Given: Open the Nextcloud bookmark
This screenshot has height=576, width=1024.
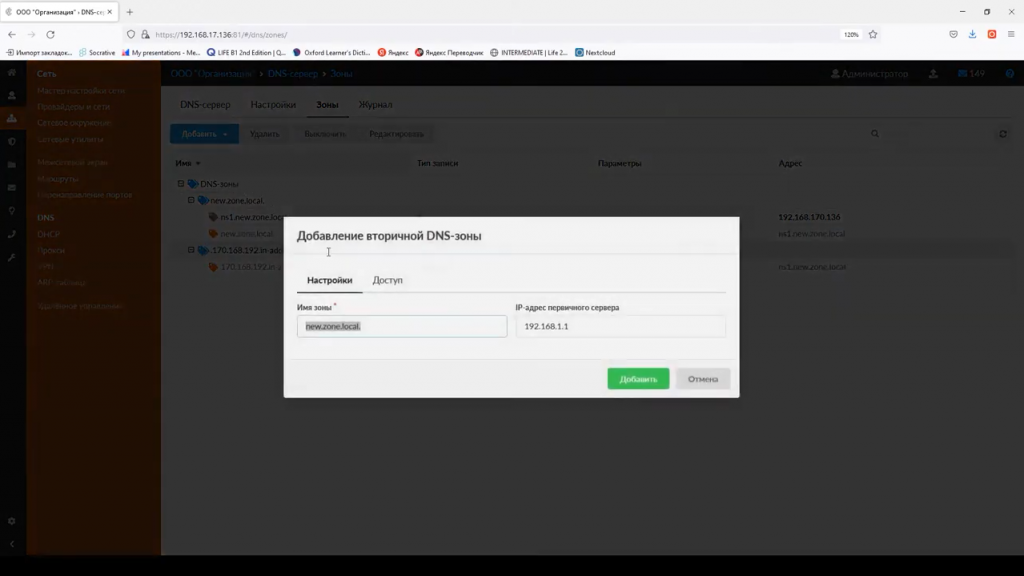Looking at the screenshot, I should (595, 52).
